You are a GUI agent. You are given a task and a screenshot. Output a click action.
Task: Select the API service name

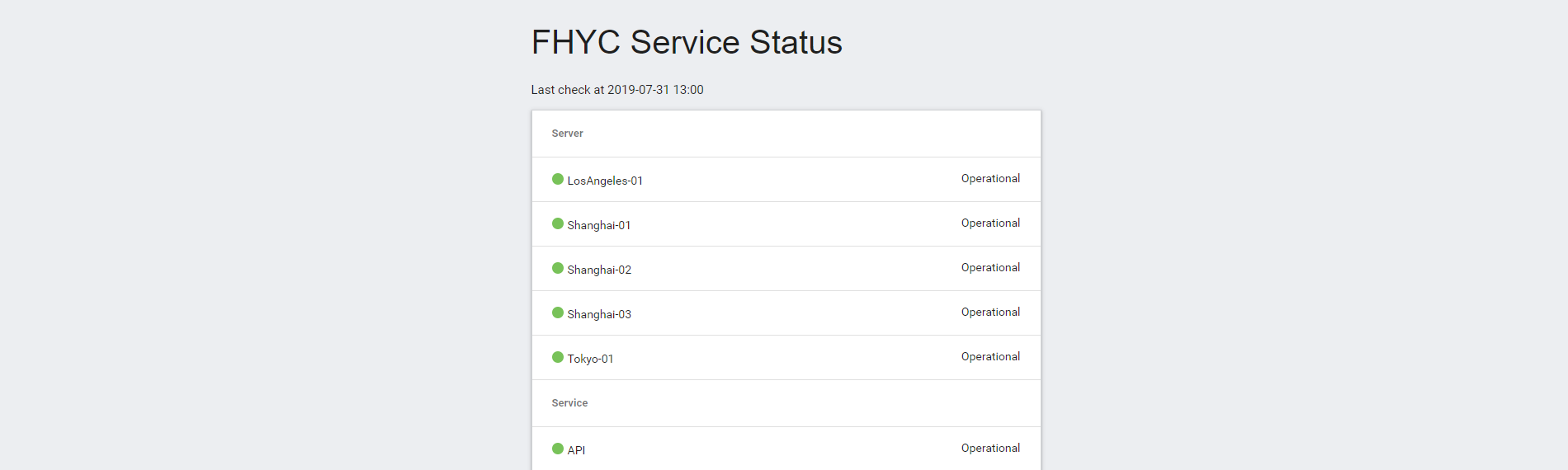(x=576, y=450)
